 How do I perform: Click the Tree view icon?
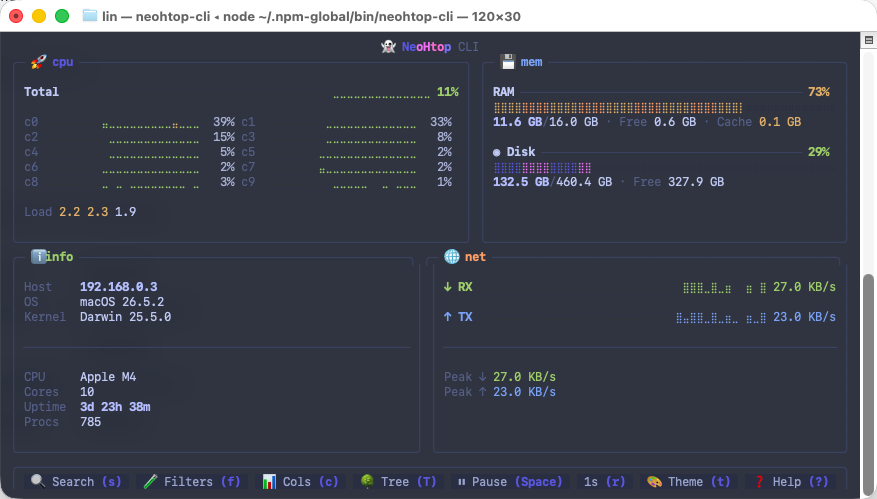click(x=367, y=481)
